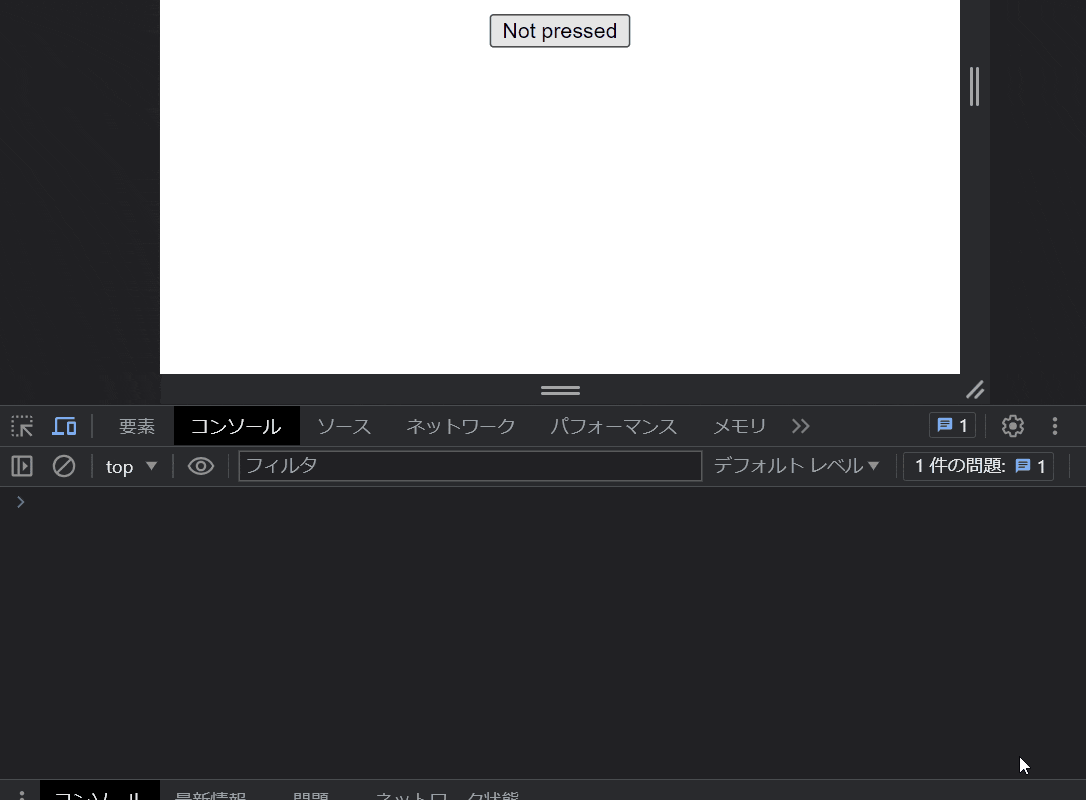Image resolution: width=1086 pixels, height=800 pixels.
Task: Click the フィルタ input field
Action: [470, 465]
